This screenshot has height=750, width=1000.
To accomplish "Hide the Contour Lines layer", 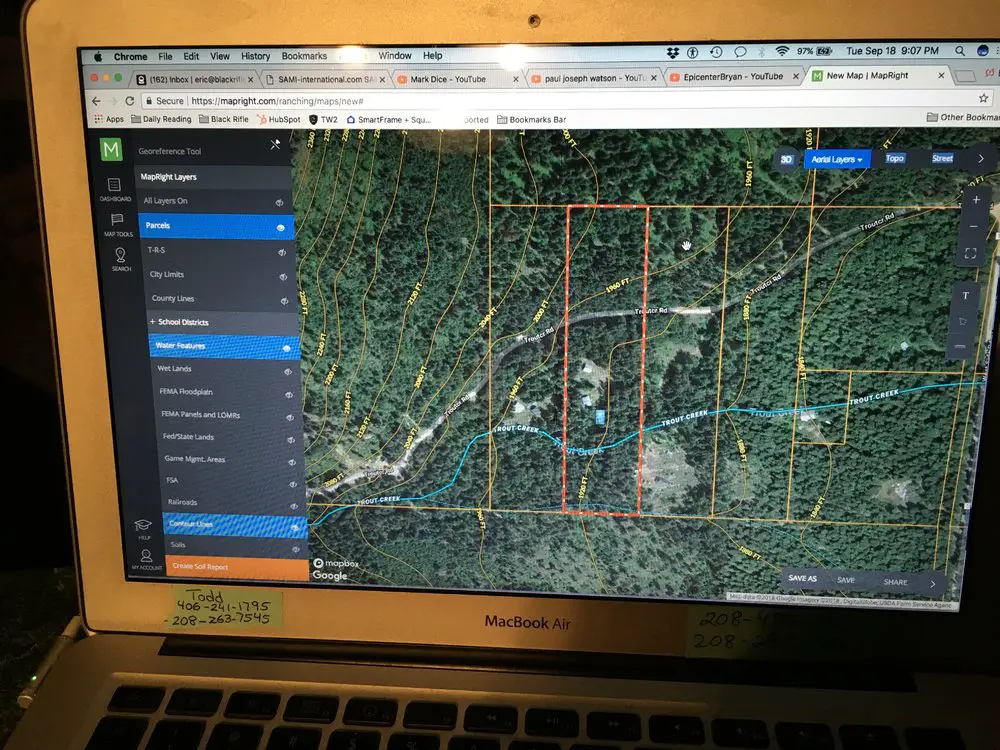I will (295, 527).
